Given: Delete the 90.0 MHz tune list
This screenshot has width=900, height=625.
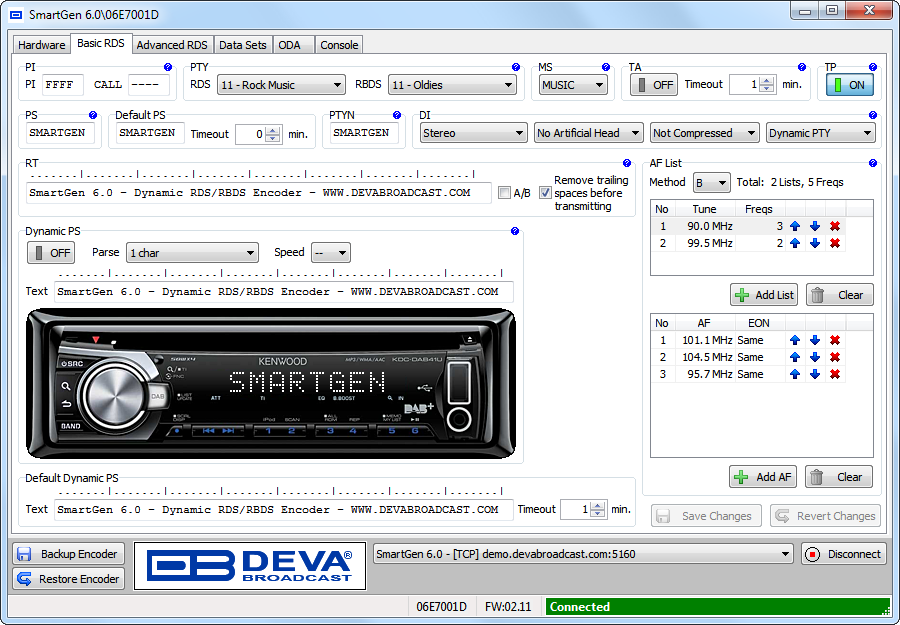Looking at the screenshot, I should pos(835,226).
